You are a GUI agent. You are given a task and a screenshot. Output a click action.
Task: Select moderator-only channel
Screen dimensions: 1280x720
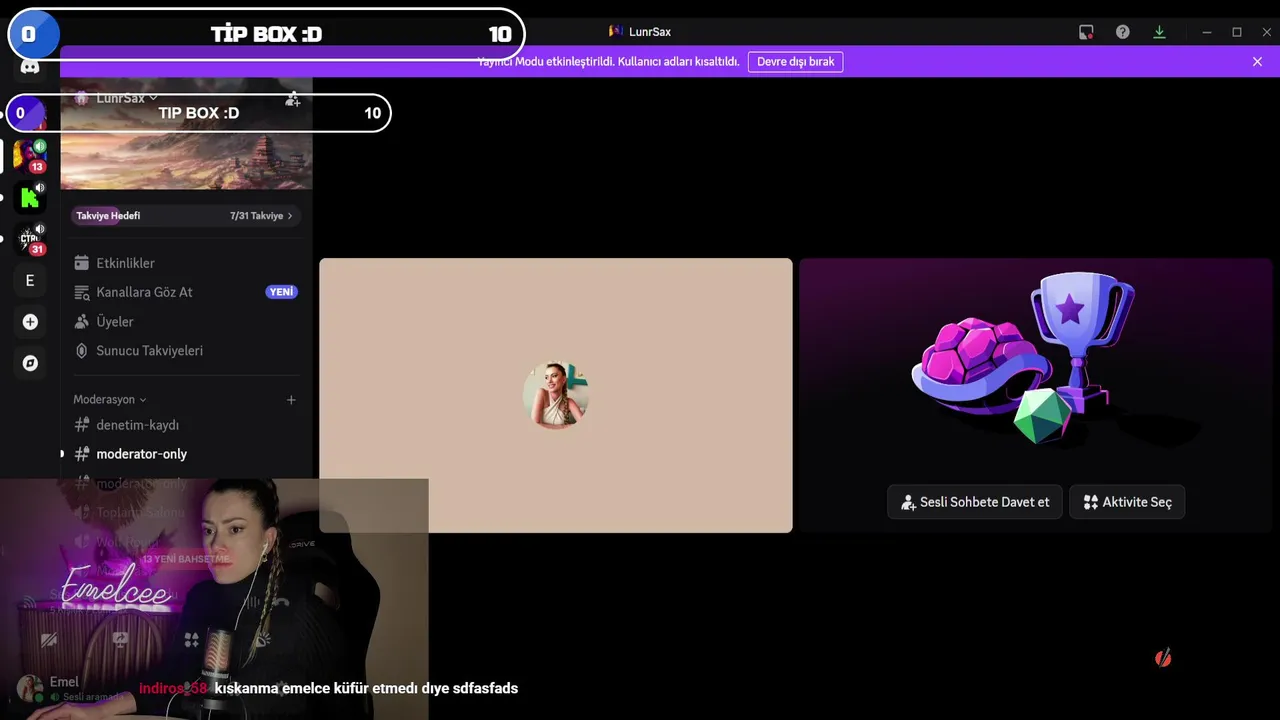tap(186, 454)
